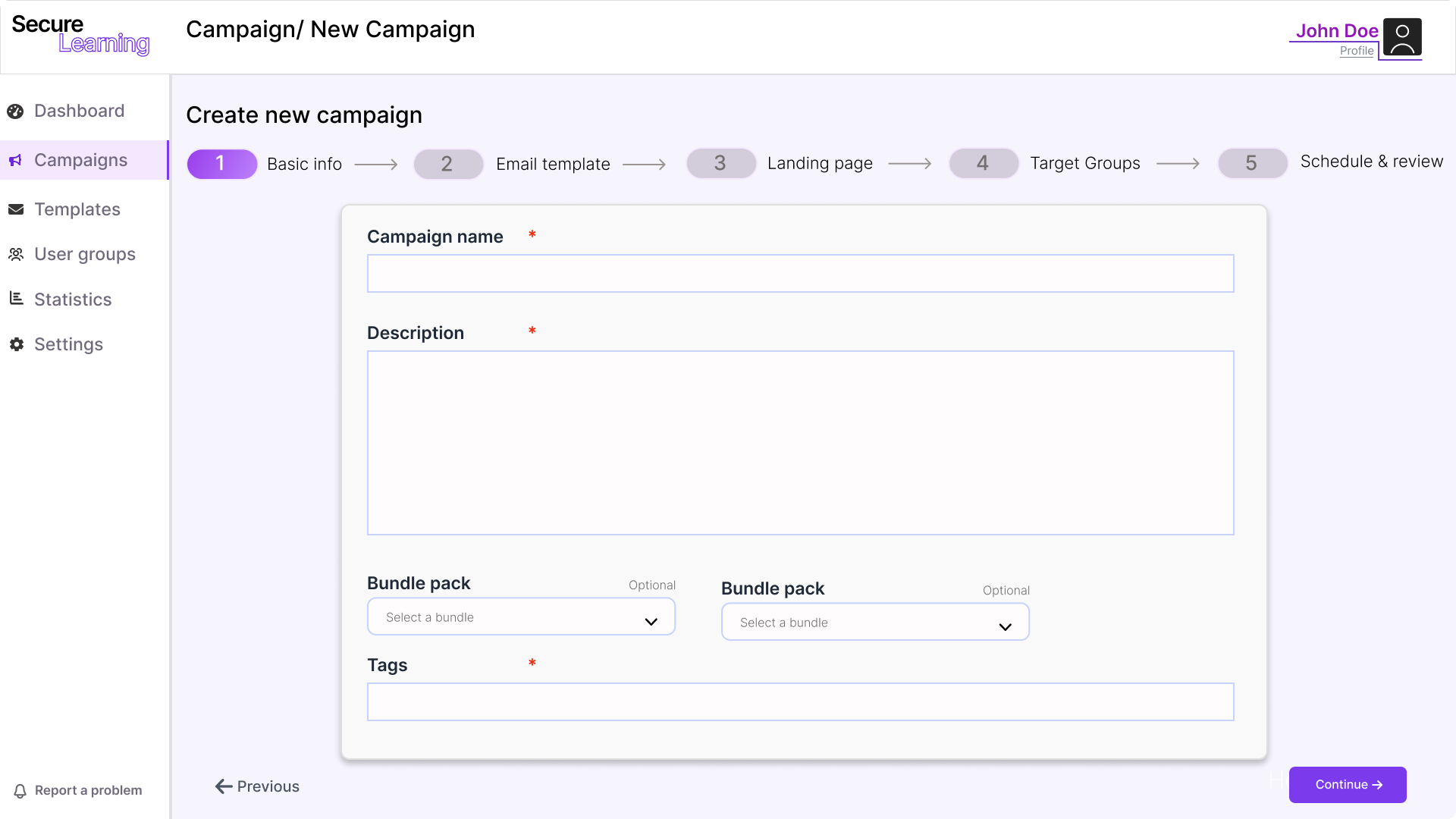Select step 3 Landing page
The image size is (1456, 819).
coord(721,164)
